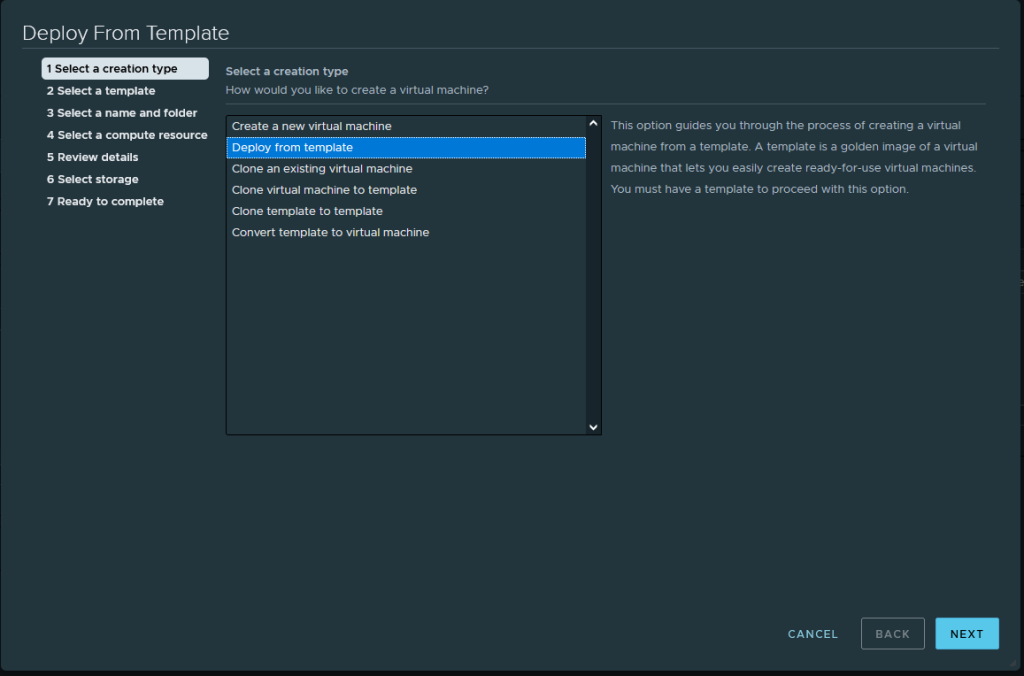Screen dimensions: 1024x676
Task: Select the Deploy from template option
Action: click(x=292, y=147)
